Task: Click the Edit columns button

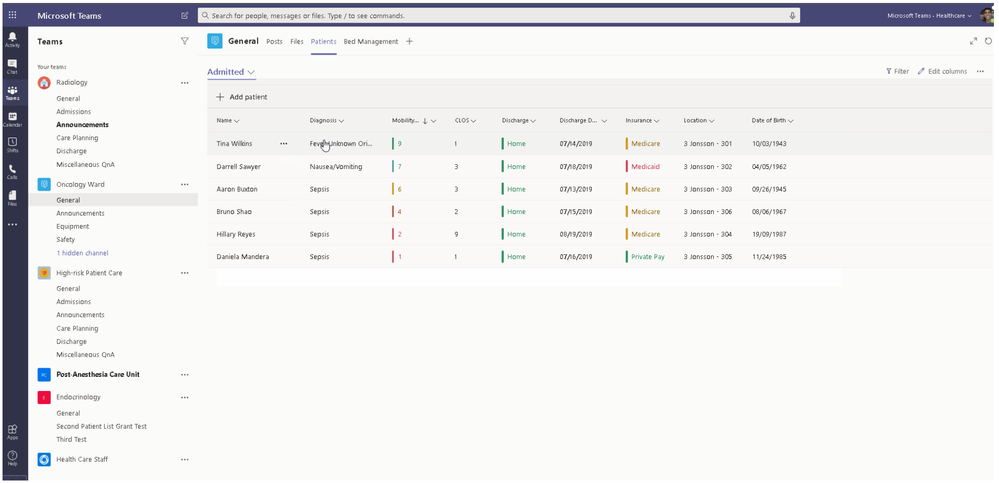Action: click(942, 71)
